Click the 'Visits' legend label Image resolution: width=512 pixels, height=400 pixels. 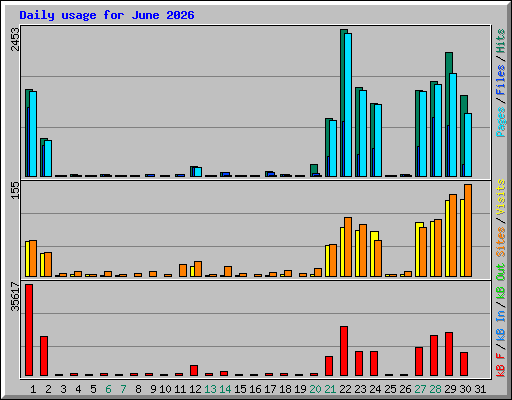(501, 198)
